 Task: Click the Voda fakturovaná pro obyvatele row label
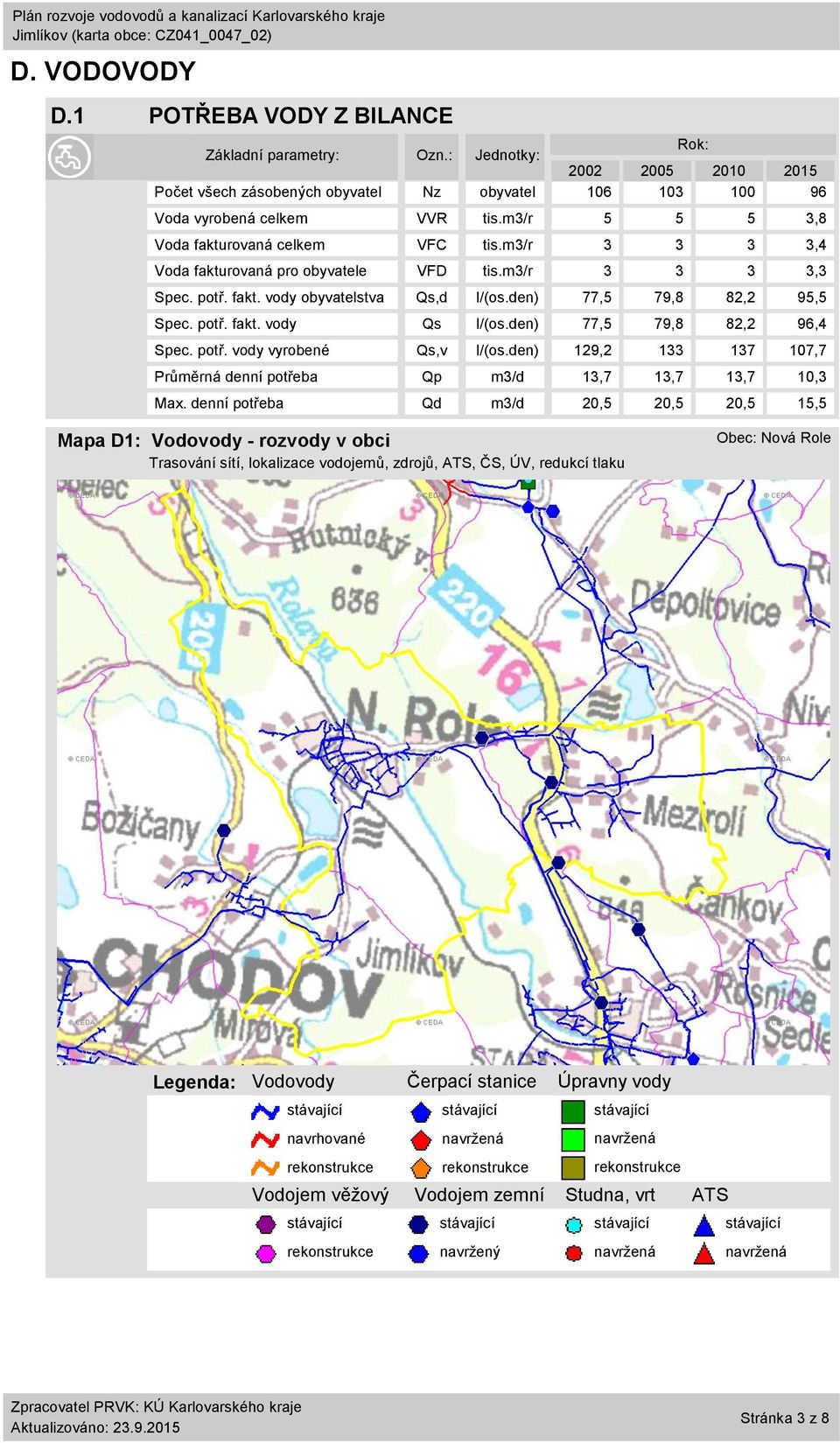click(x=261, y=270)
